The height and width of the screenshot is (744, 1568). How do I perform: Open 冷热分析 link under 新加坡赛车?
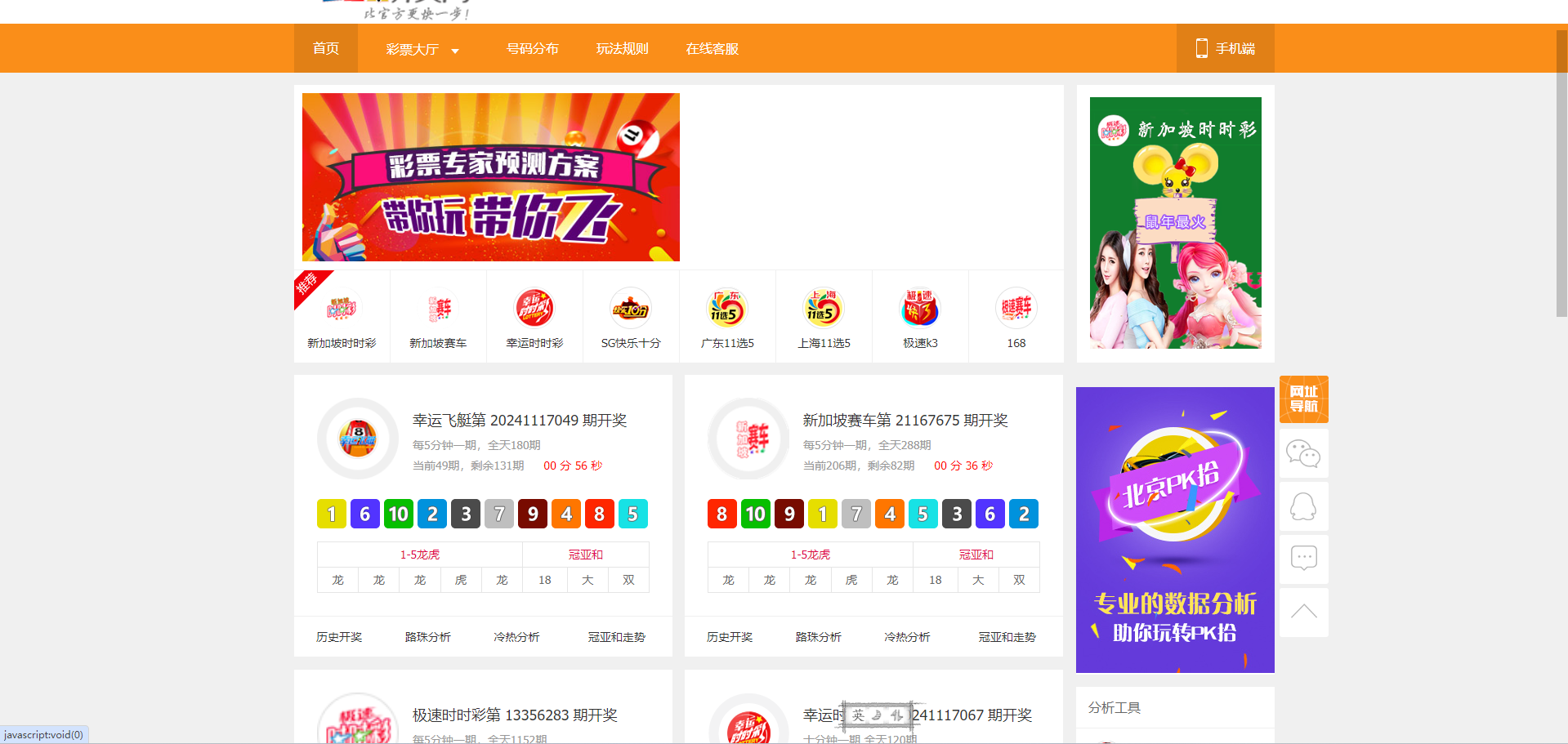pyautogui.click(x=907, y=637)
